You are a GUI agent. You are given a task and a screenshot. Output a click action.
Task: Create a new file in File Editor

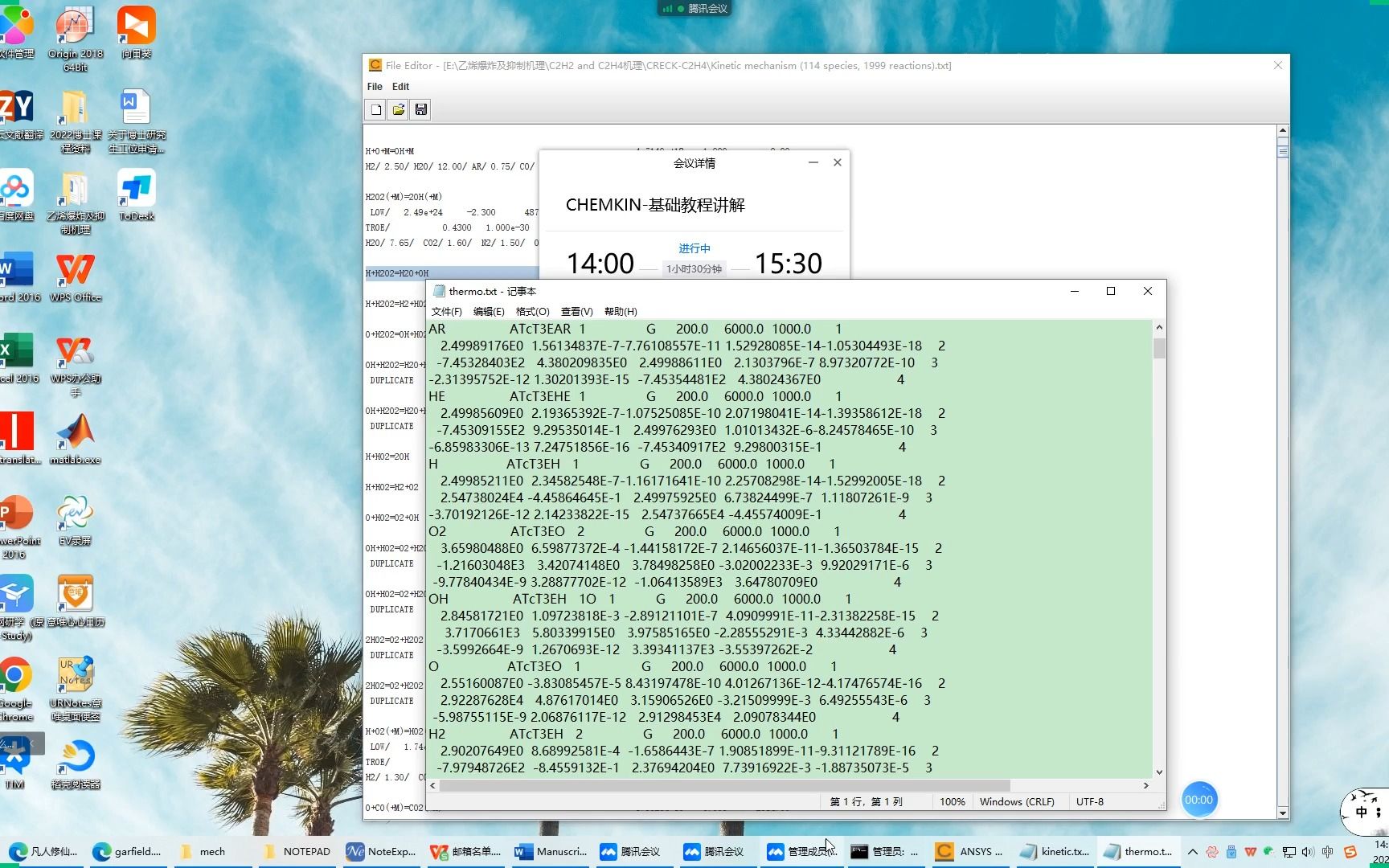(375, 109)
